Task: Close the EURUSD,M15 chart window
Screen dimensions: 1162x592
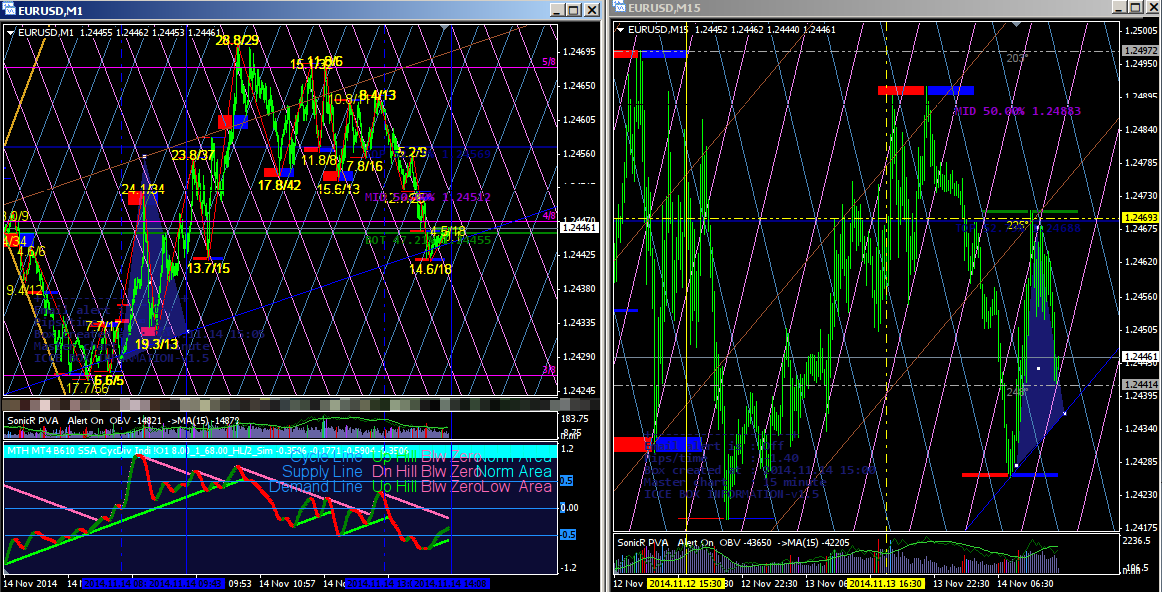Action: click(x=1155, y=7)
